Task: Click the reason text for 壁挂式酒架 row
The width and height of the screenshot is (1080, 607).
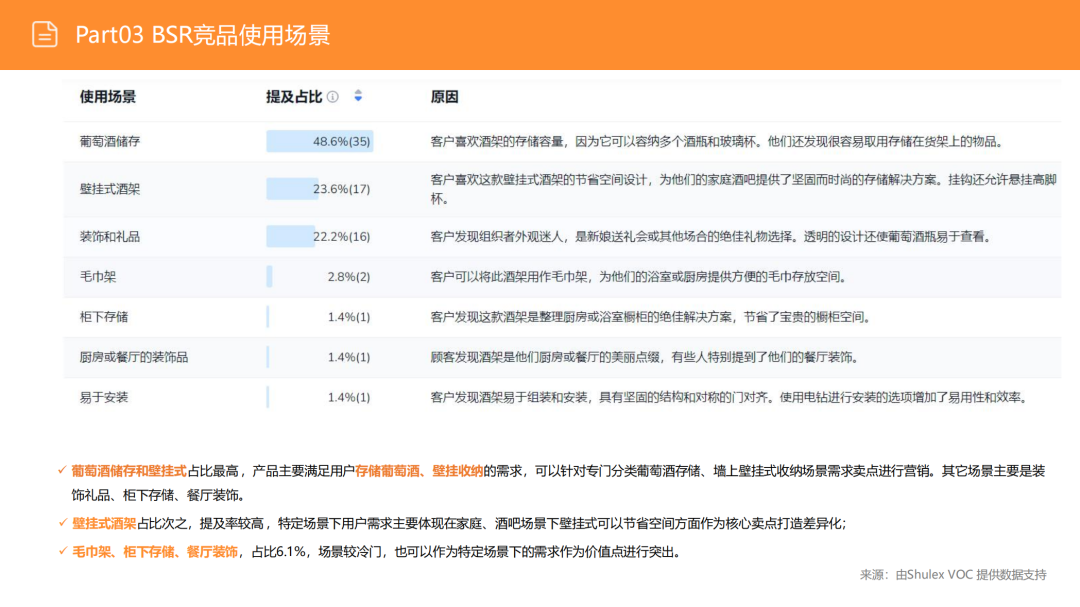Action: click(x=743, y=189)
